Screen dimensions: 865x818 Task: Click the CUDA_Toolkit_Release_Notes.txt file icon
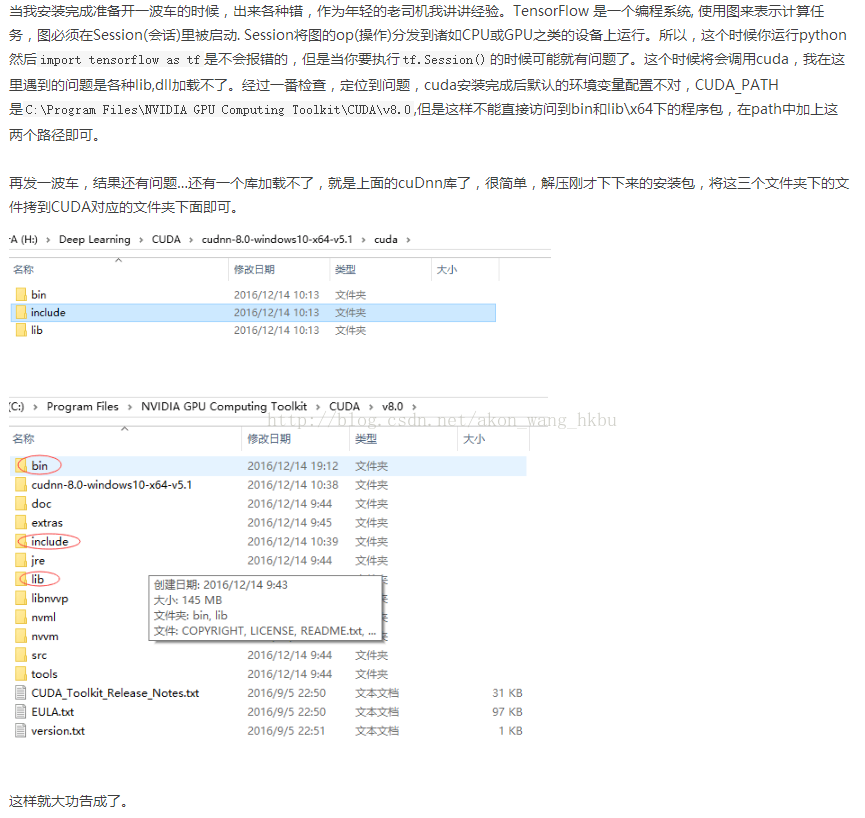click(x=21, y=693)
